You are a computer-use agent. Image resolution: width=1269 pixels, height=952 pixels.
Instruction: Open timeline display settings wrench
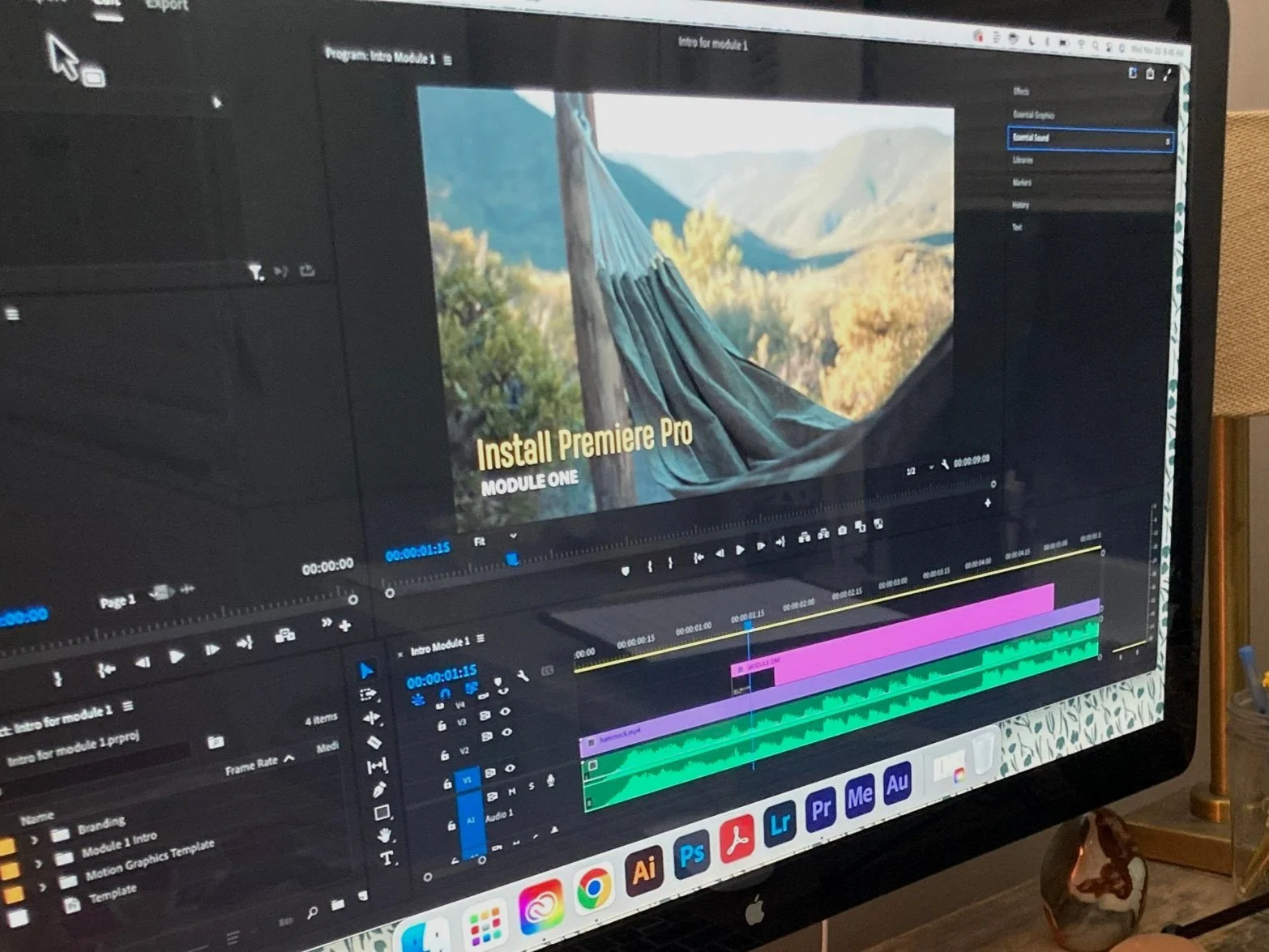tap(523, 674)
